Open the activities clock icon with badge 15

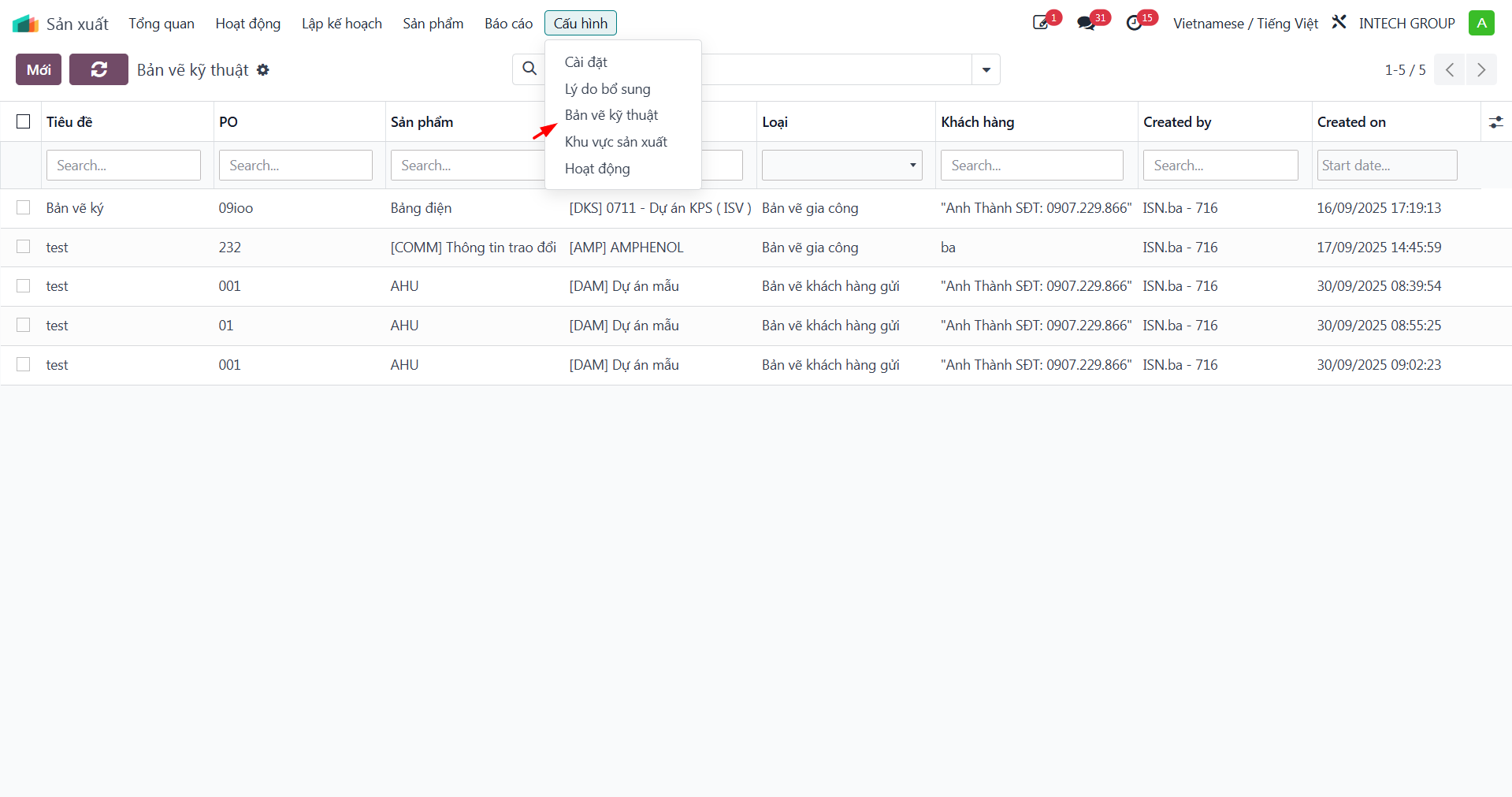1135,23
